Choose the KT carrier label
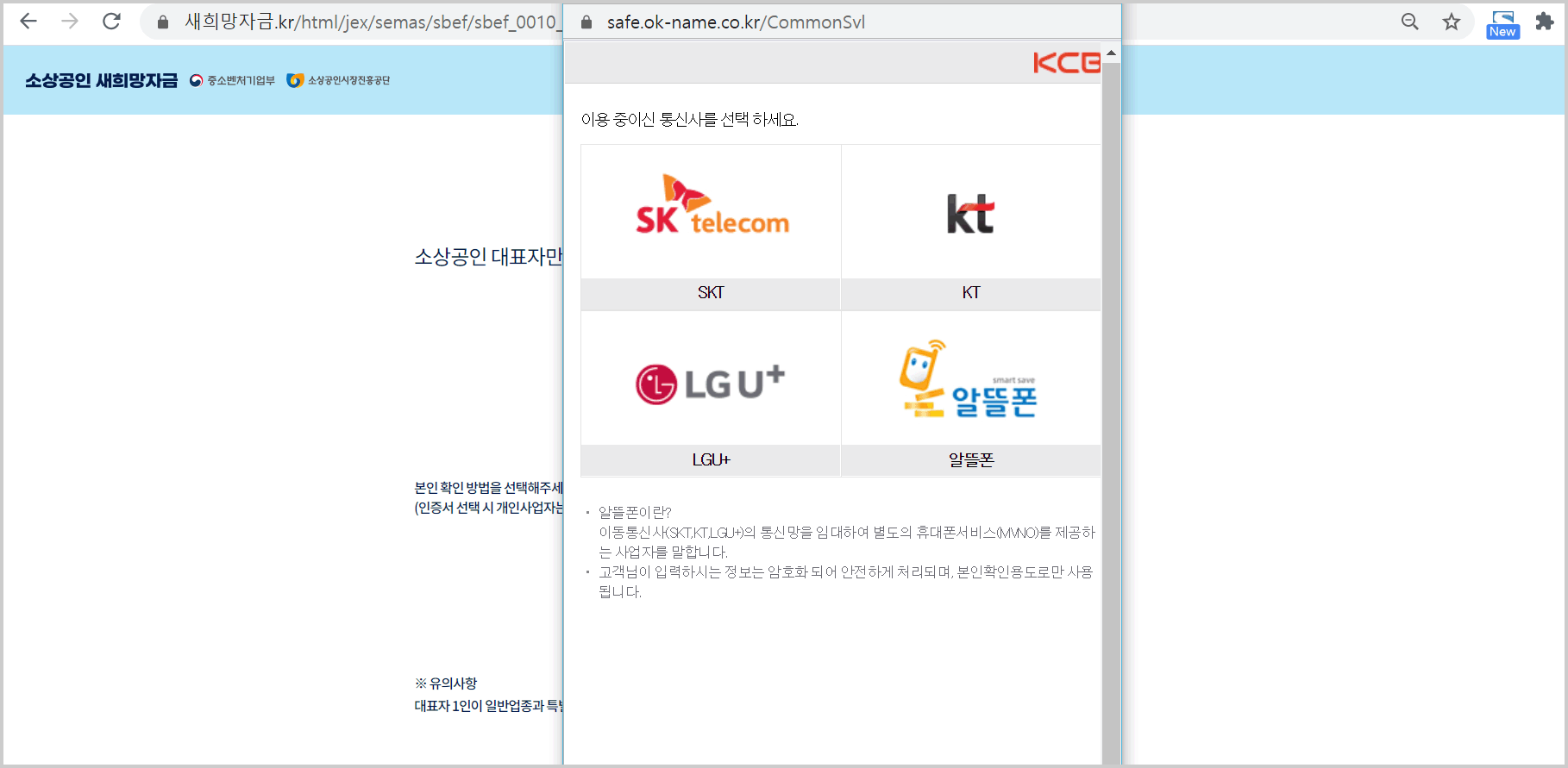Image resolution: width=1568 pixels, height=768 pixels. pos(971,293)
